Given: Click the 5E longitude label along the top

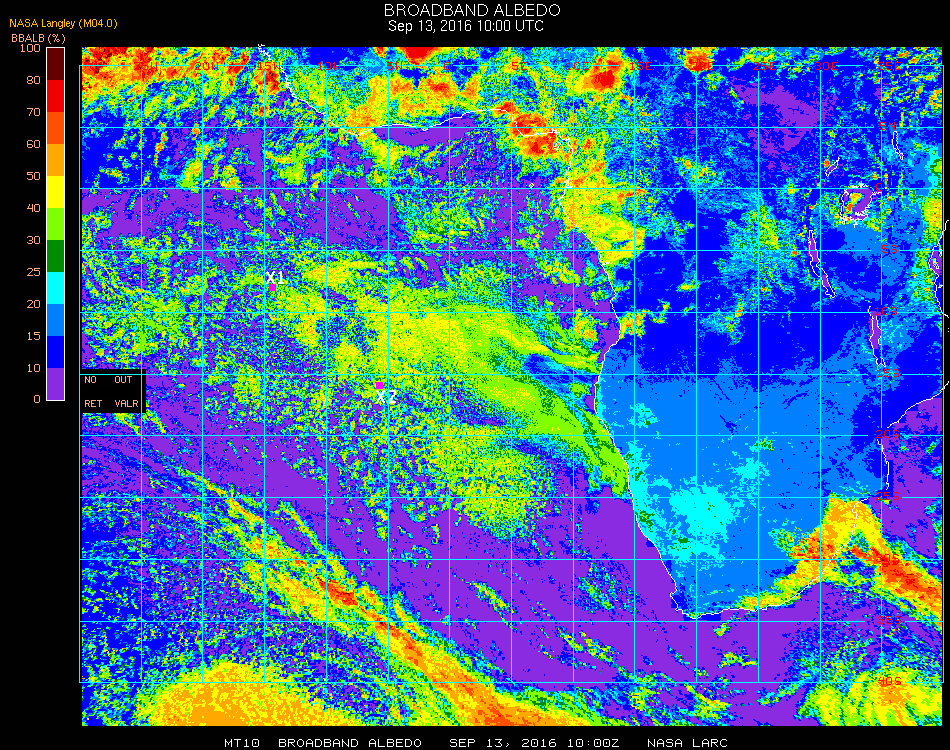Looking at the screenshot, I should click(x=520, y=66).
